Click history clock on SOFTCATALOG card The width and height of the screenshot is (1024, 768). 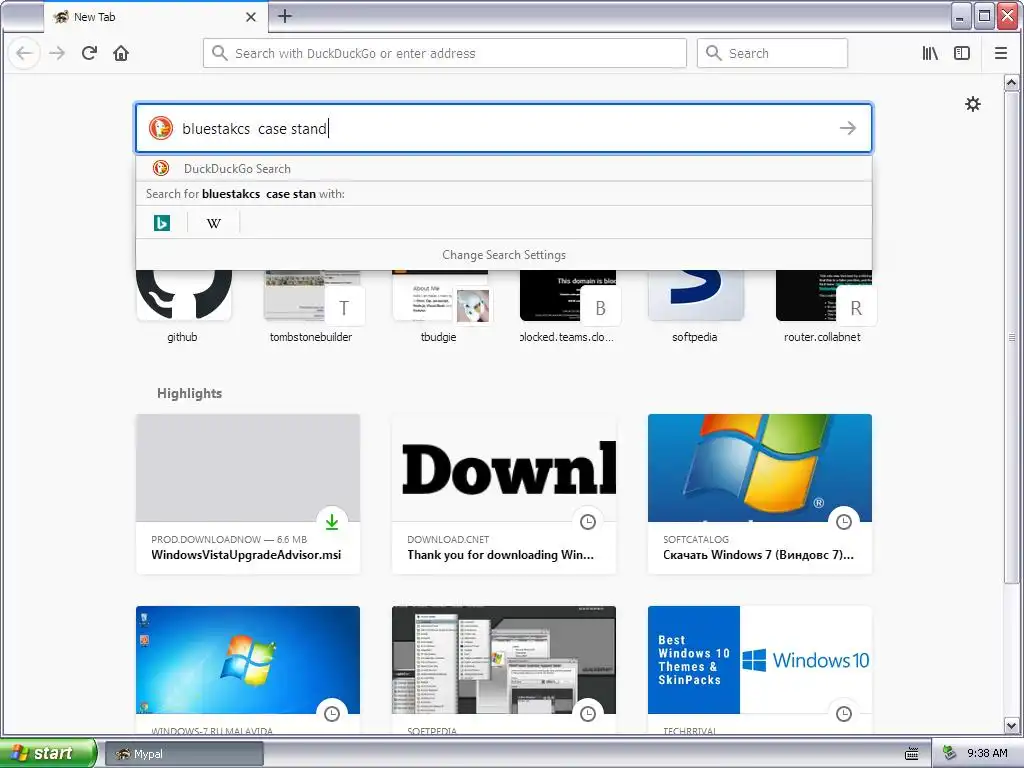[844, 521]
